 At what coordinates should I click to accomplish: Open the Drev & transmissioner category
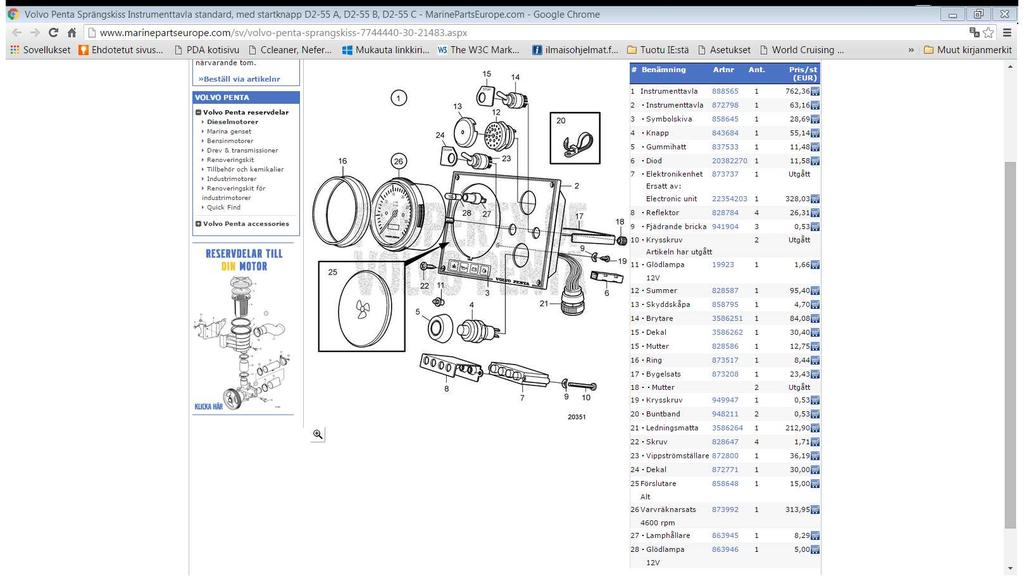coord(242,150)
